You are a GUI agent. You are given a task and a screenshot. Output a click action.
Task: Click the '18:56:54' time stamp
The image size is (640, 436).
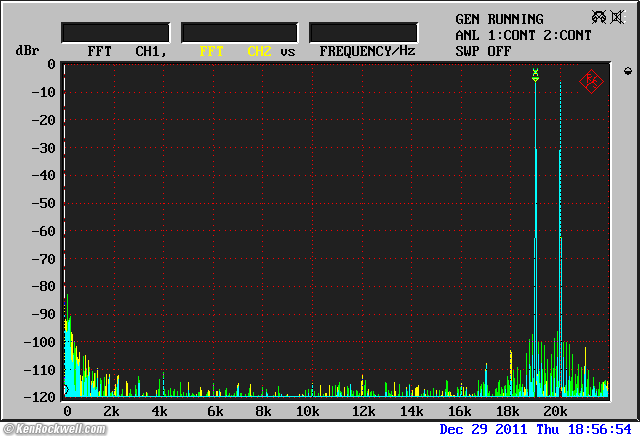tap(600, 429)
